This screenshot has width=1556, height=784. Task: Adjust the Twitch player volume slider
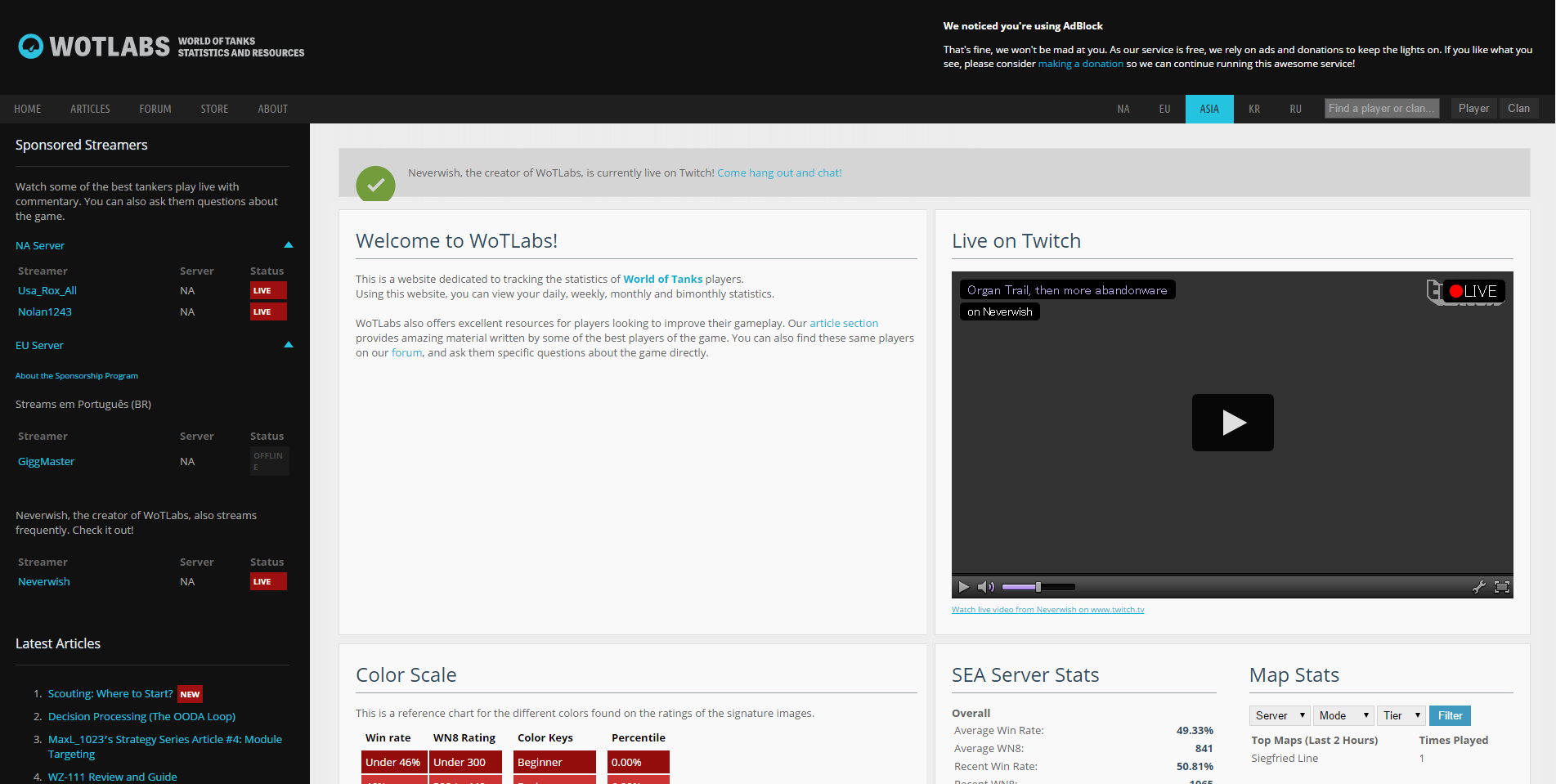(1038, 587)
